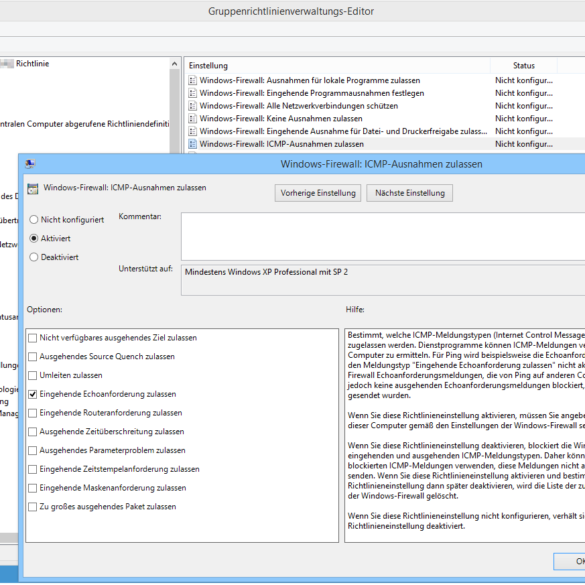Click the 'Unterstützt auf' info box
The height and width of the screenshot is (585, 585).
(x=383, y=280)
